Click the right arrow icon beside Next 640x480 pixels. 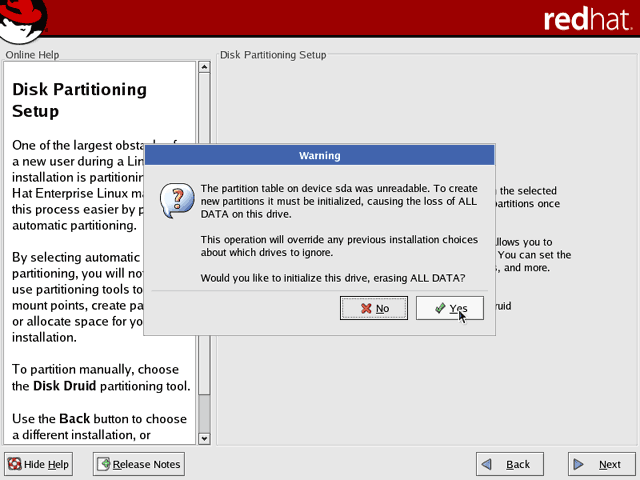pos(579,464)
